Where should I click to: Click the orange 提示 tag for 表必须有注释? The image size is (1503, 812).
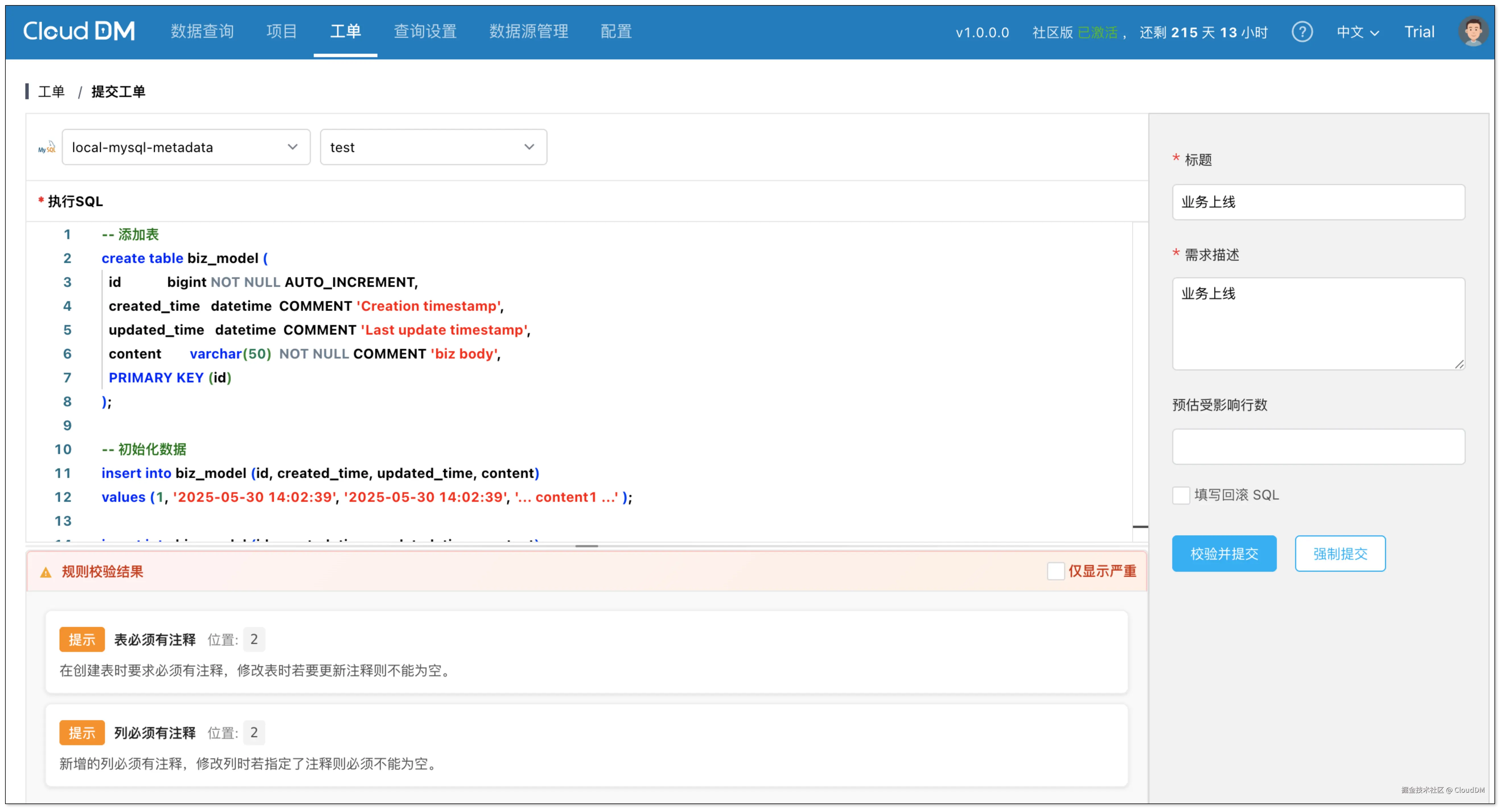(82, 639)
